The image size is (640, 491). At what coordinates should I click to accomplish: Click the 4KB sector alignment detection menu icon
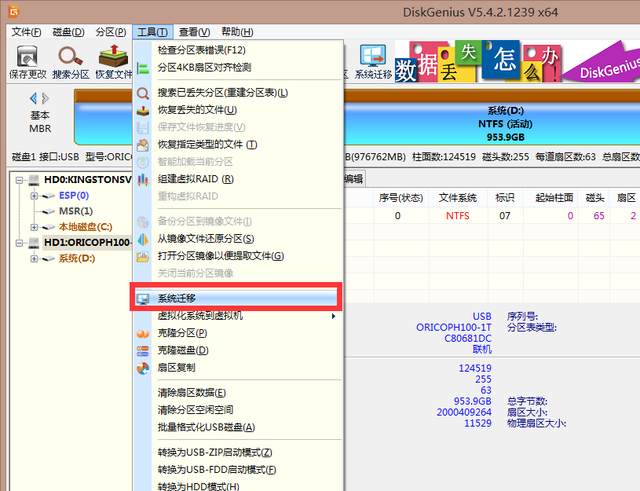(143, 68)
